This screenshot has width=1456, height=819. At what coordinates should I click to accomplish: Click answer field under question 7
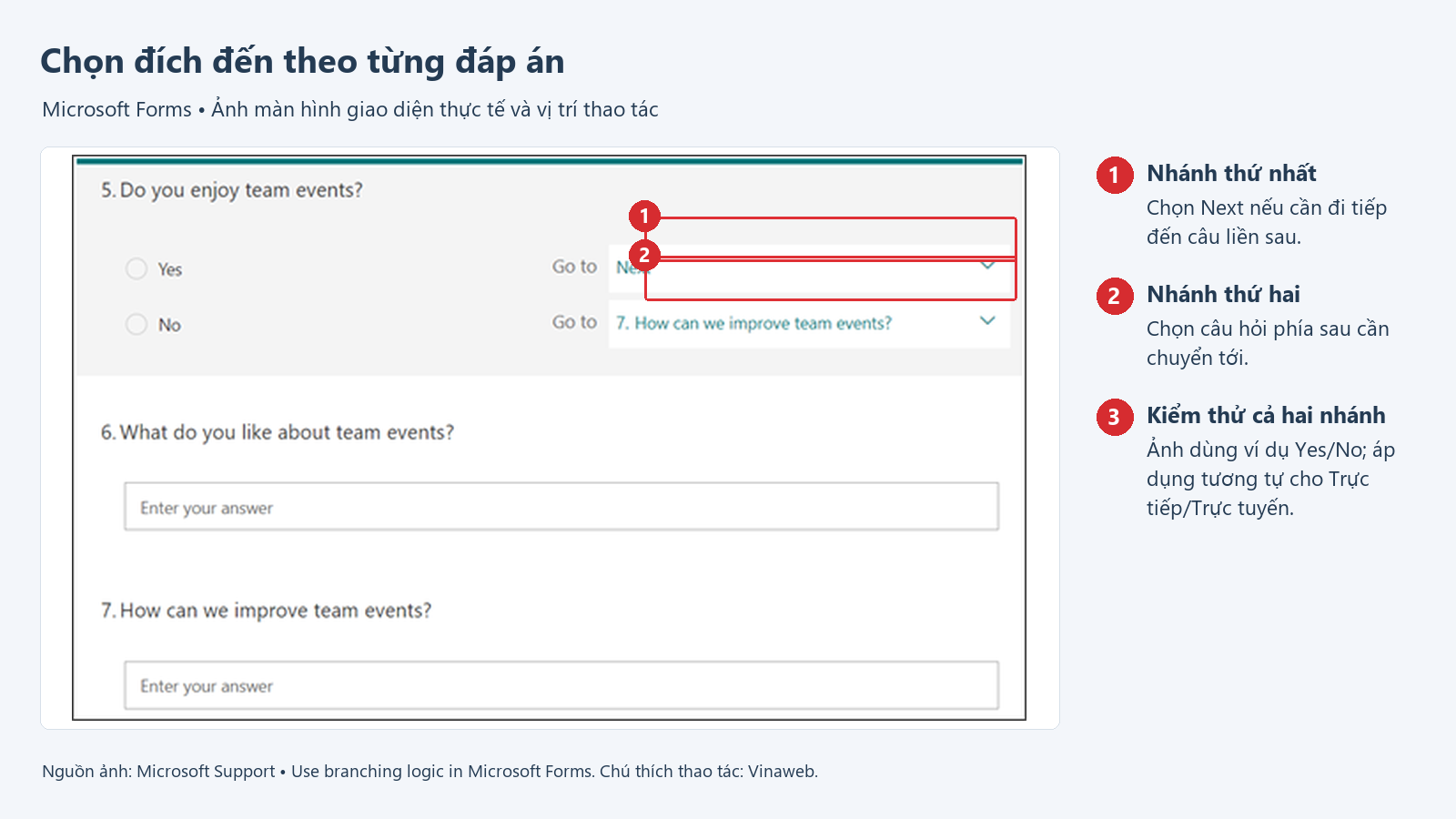click(561, 685)
